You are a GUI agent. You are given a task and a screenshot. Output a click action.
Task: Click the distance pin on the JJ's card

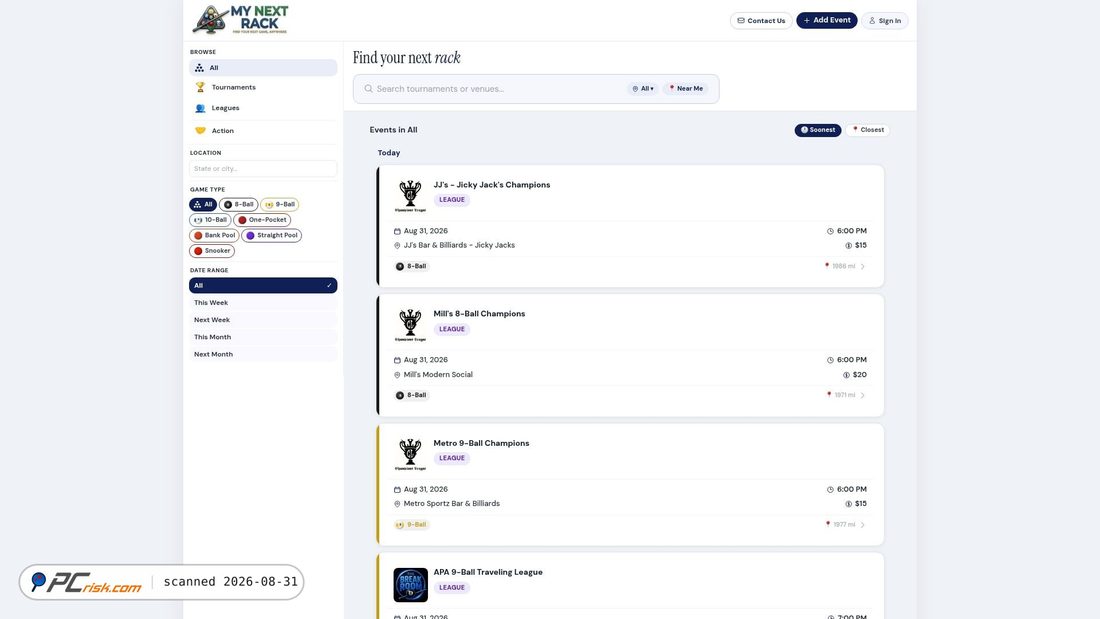pos(826,266)
